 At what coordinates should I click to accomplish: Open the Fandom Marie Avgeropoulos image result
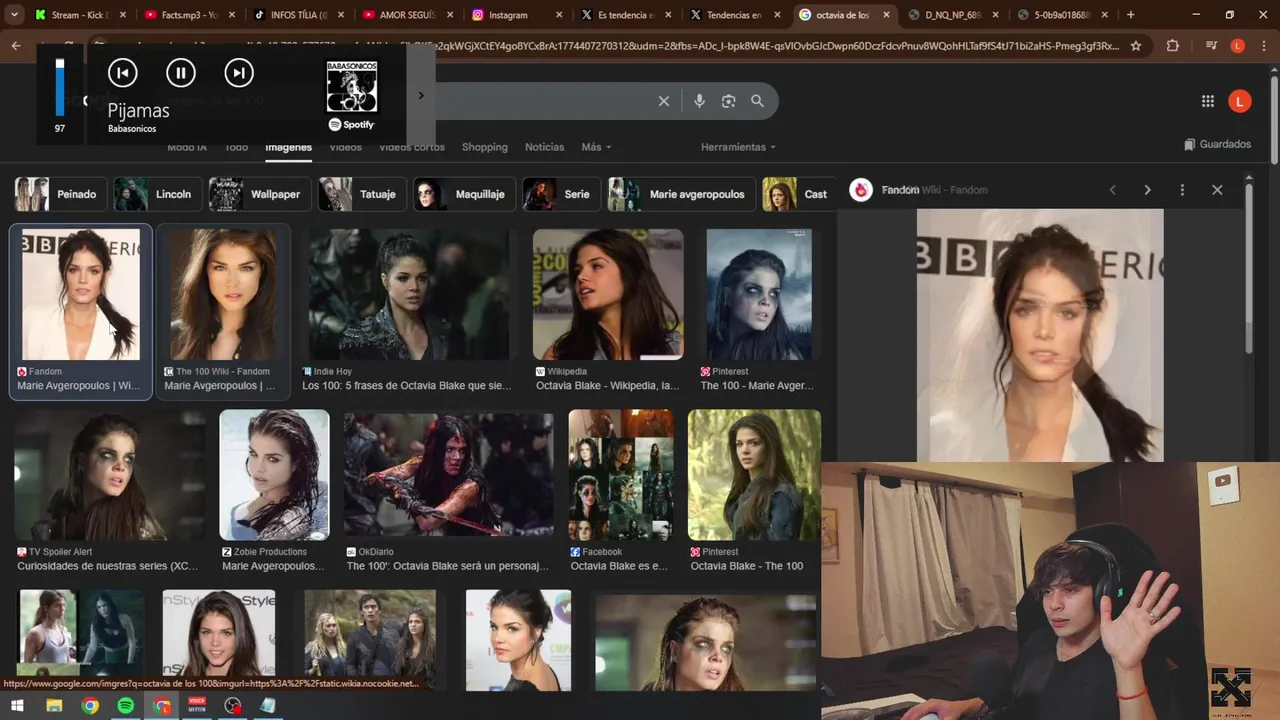(x=81, y=294)
